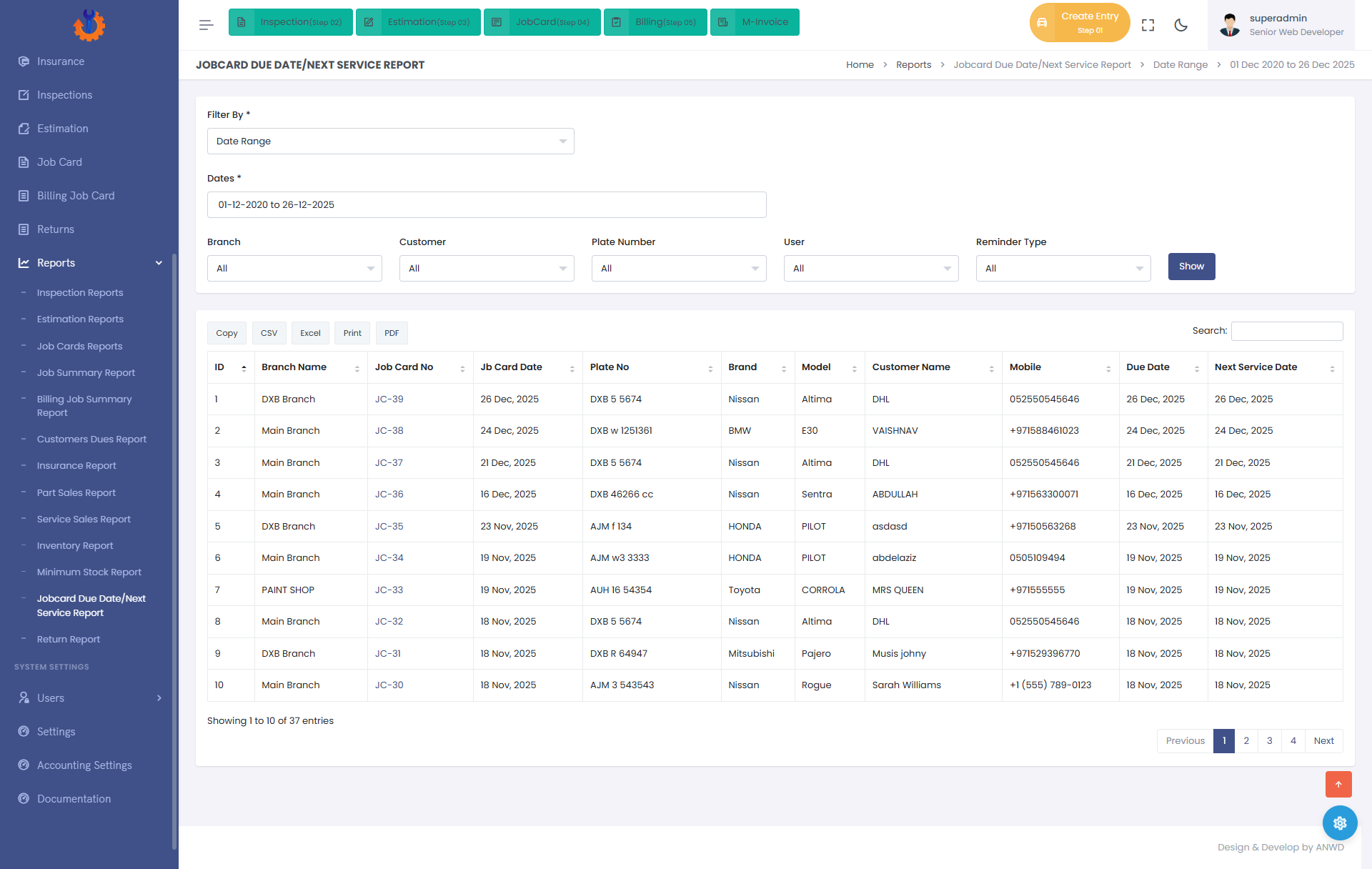The image size is (1372, 869).
Task: Sort by Branch Name column arrows
Action: (x=357, y=369)
